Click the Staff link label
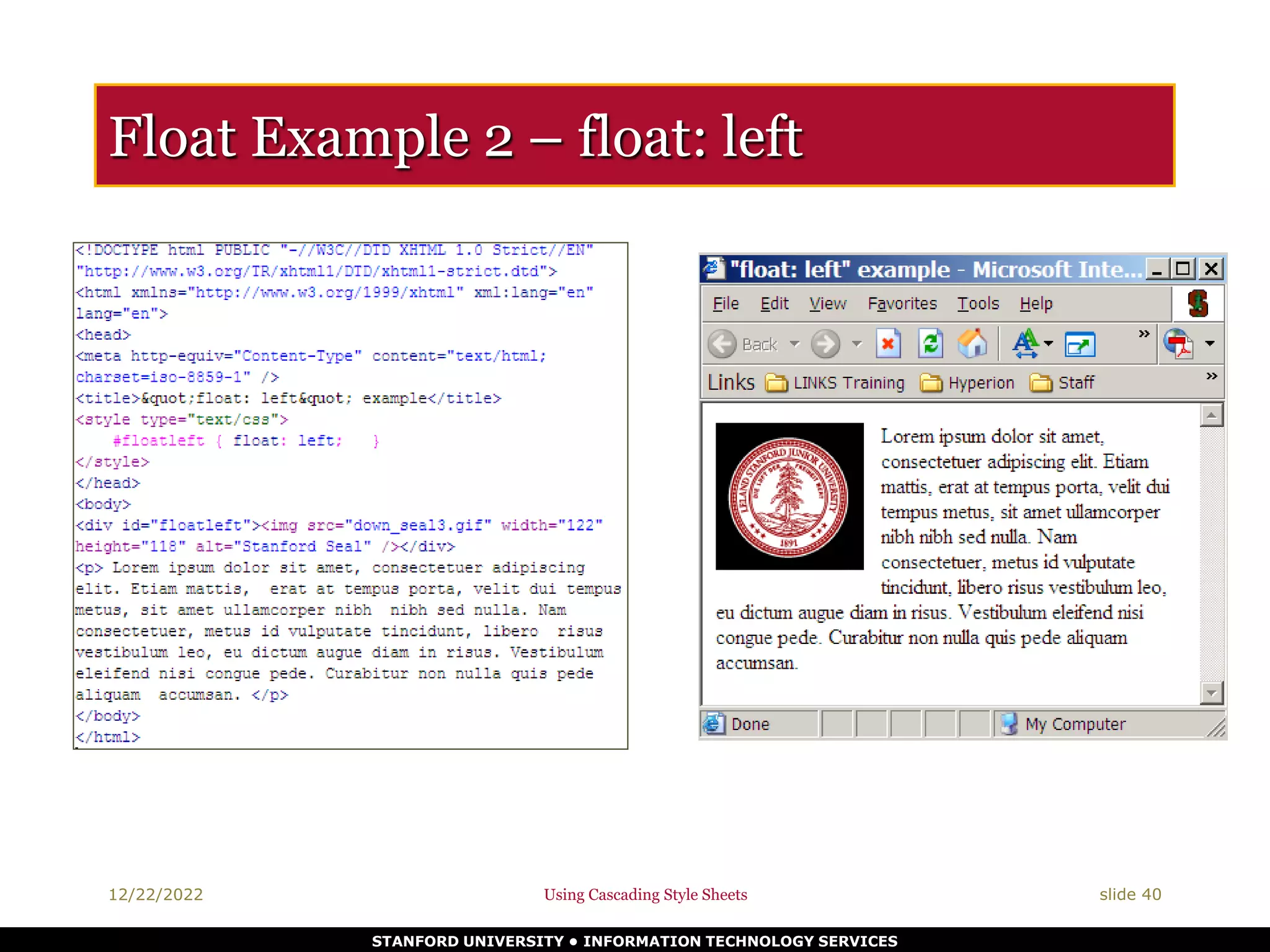 1076,383
